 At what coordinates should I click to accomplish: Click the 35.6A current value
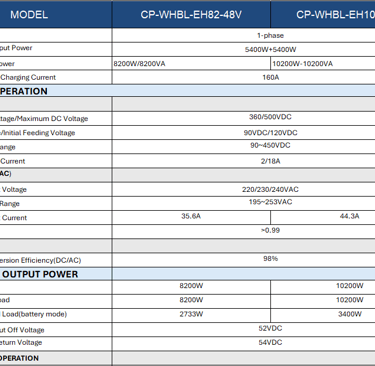(x=191, y=216)
